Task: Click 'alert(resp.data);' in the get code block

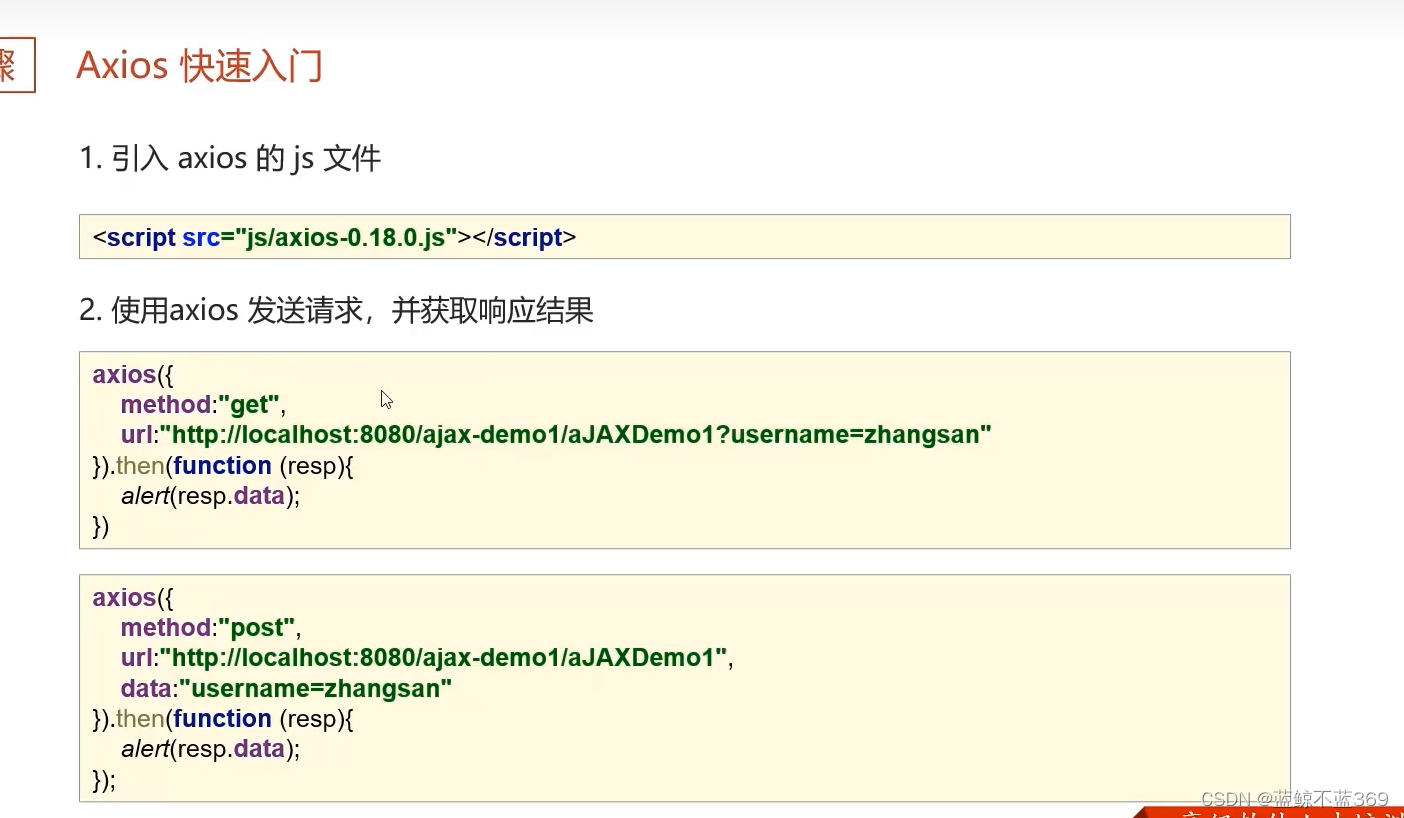Action: (x=210, y=495)
